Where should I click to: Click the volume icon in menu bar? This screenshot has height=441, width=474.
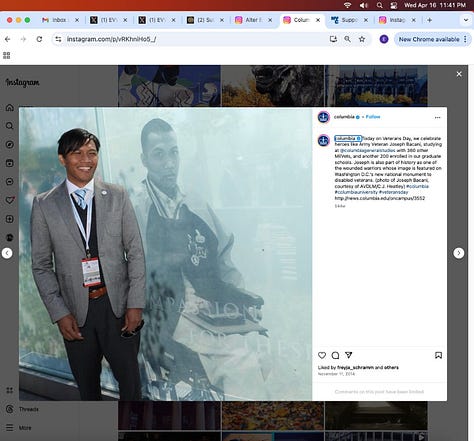[x=363, y=5]
